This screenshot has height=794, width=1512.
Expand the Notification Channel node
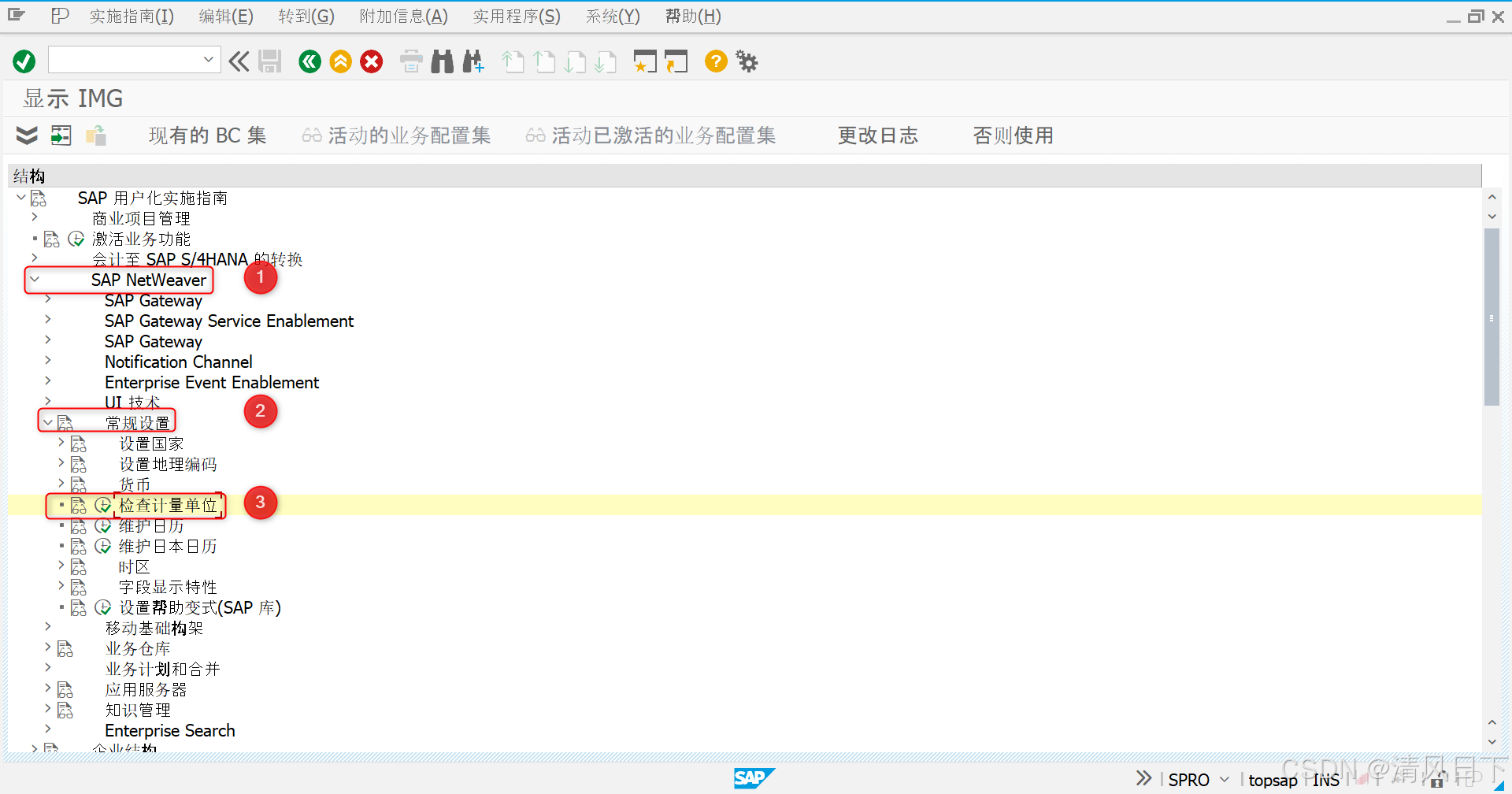click(x=48, y=360)
